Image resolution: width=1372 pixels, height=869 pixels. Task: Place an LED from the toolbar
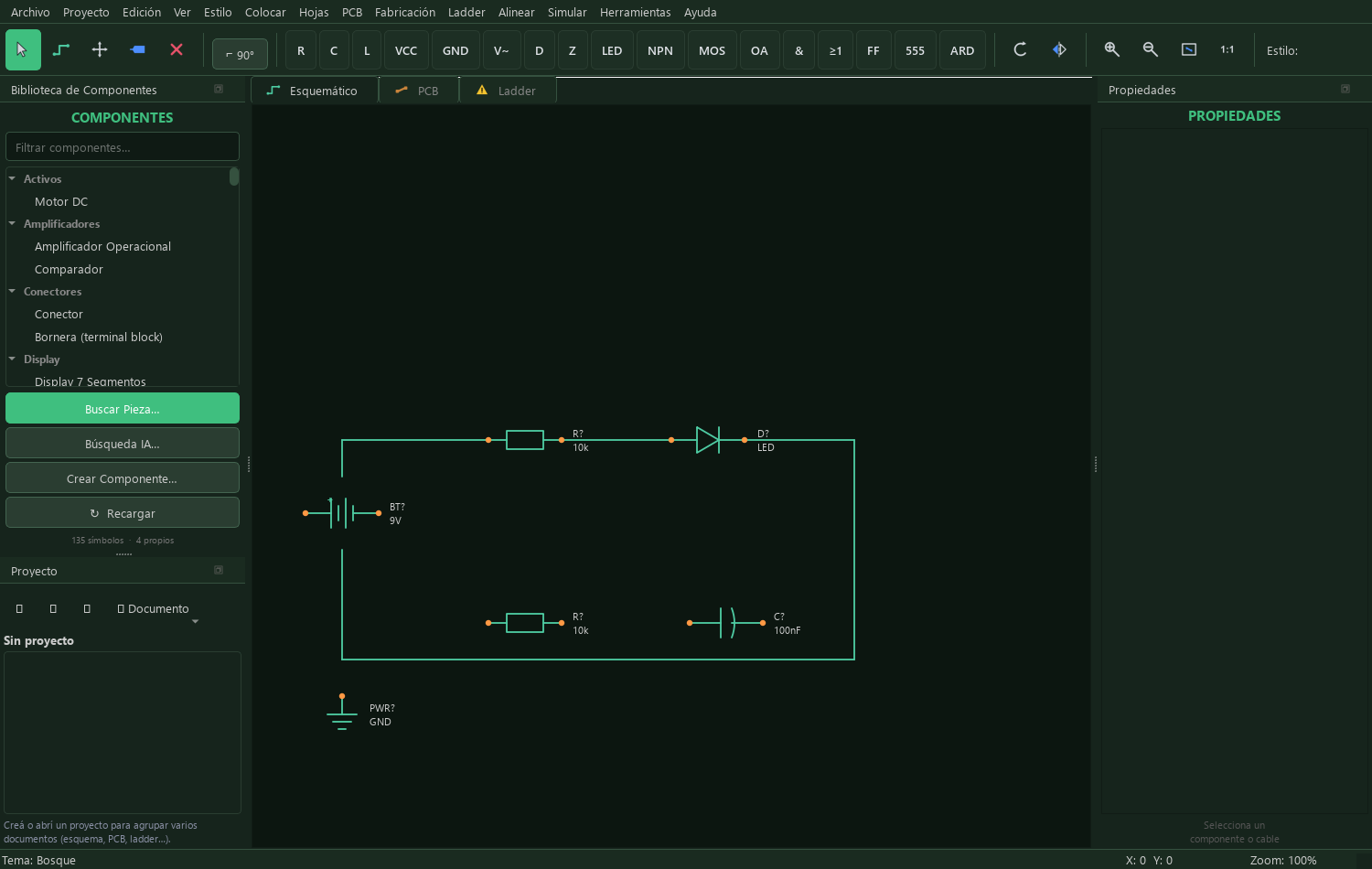[612, 50]
